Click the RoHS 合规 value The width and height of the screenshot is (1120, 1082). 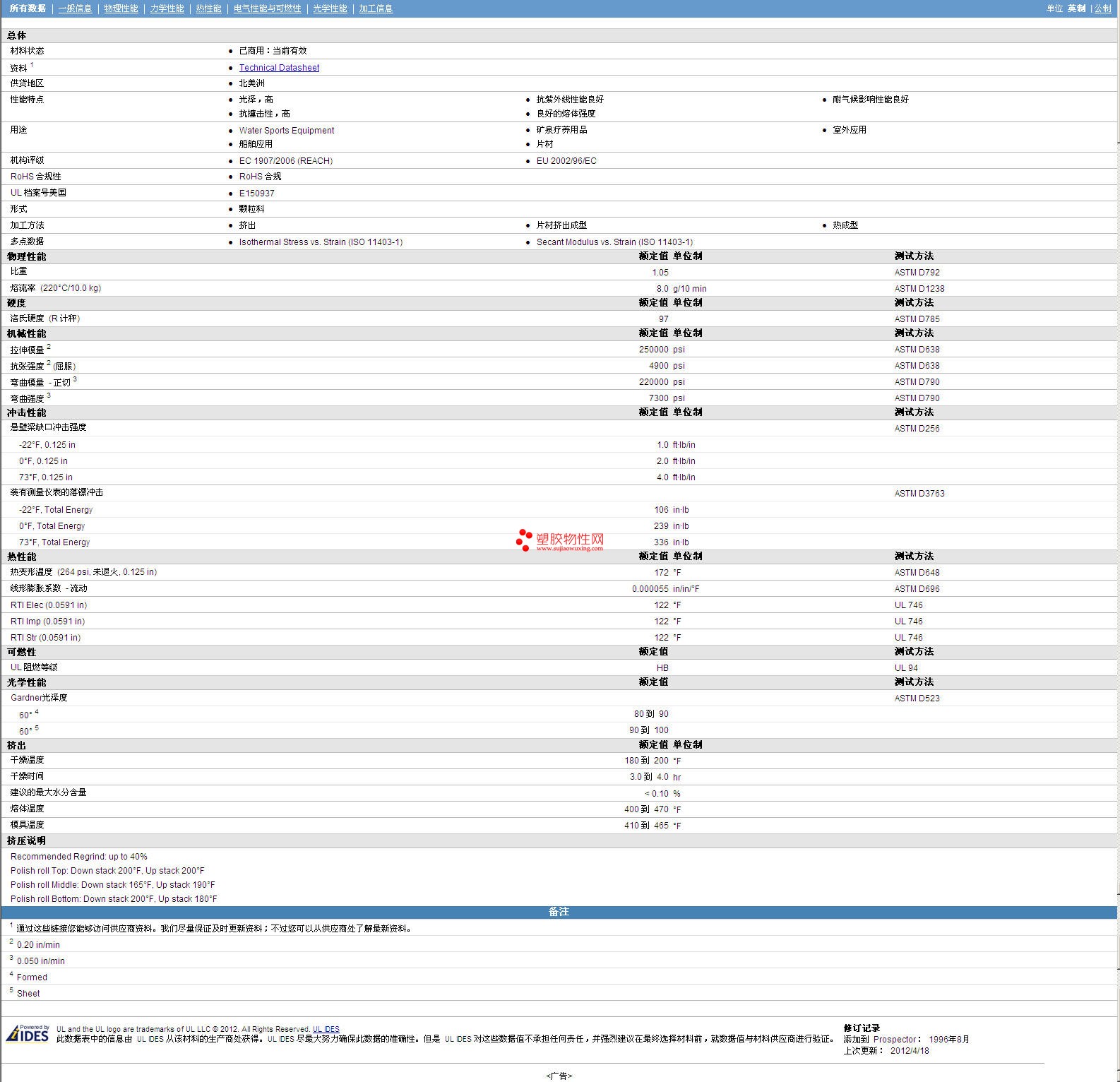[x=260, y=177]
